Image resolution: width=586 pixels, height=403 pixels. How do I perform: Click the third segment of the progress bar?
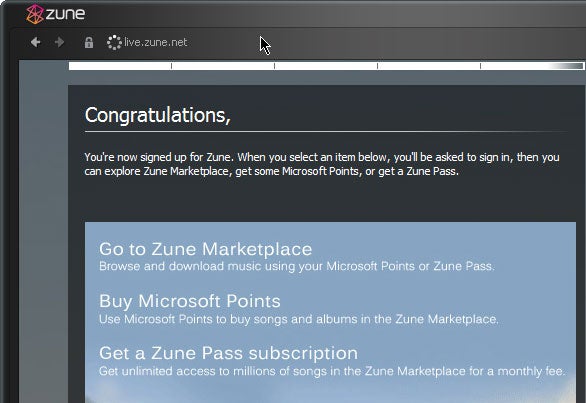click(326, 66)
